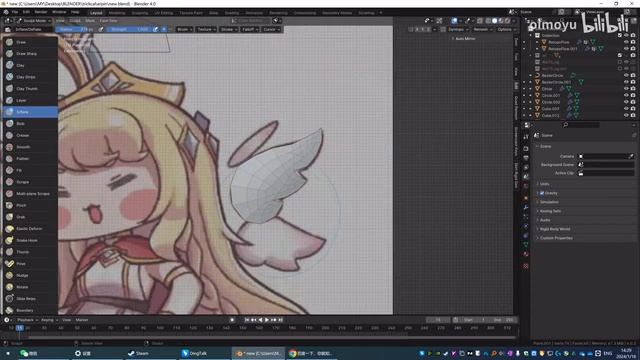The width and height of the screenshot is (640, 360).
Task: Open the File menu
Action: [15, 12]
